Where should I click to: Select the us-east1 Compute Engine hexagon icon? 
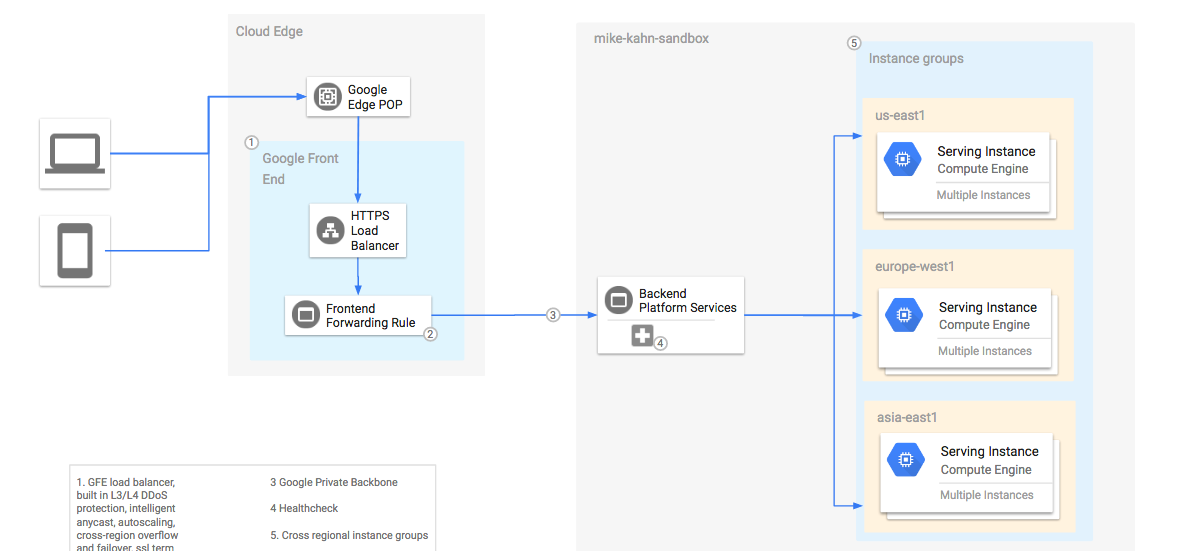click(x=902, y=159)
